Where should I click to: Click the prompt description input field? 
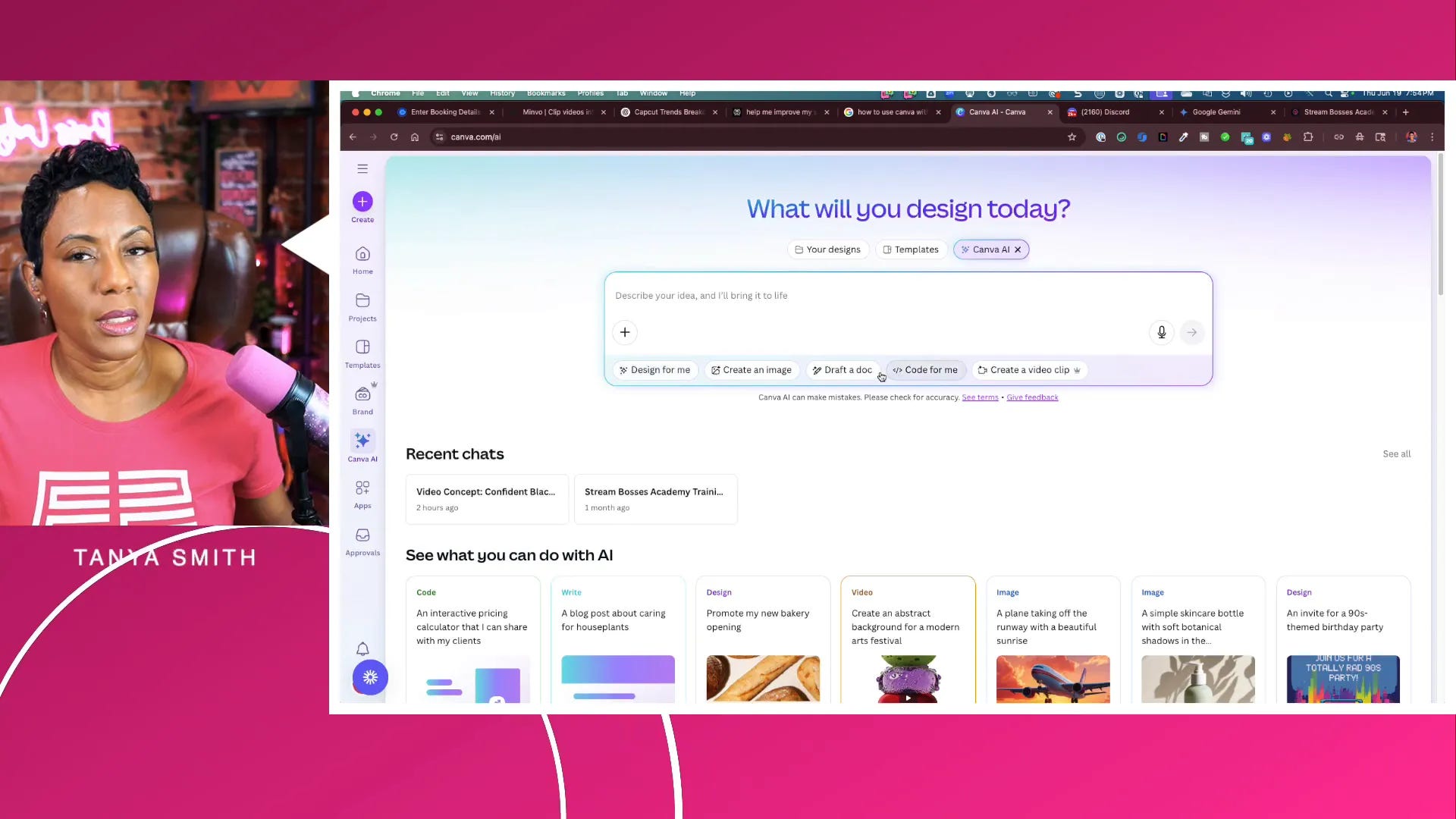tap(908, 296)
